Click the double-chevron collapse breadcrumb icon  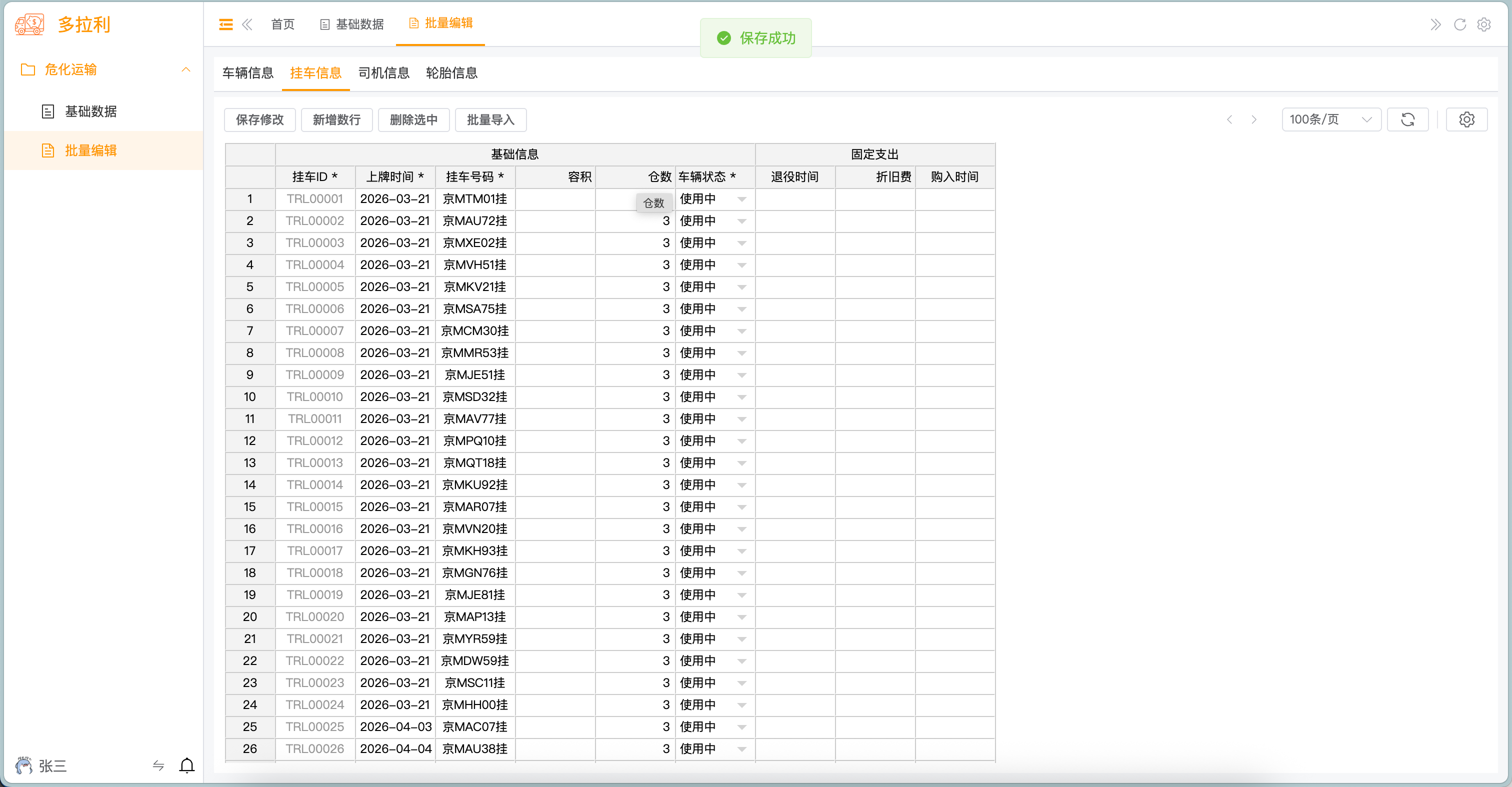click(x=247, y=24)
